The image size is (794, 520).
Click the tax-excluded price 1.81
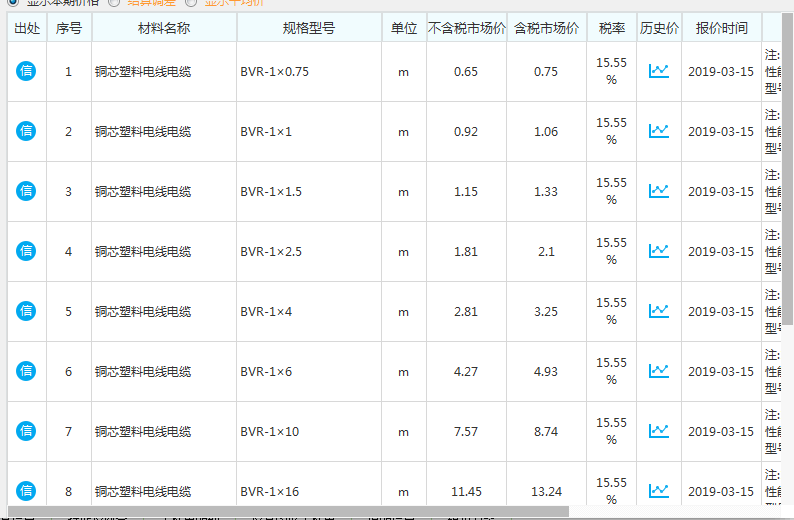click(x=466, y=252)
